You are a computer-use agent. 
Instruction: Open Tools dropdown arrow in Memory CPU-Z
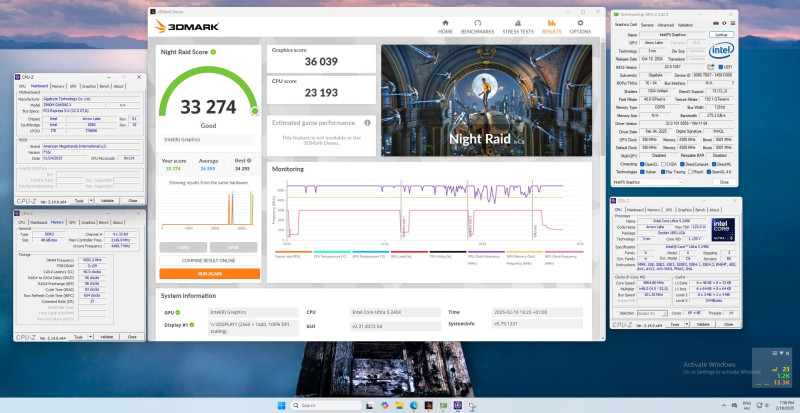click(x=91, y=337)
